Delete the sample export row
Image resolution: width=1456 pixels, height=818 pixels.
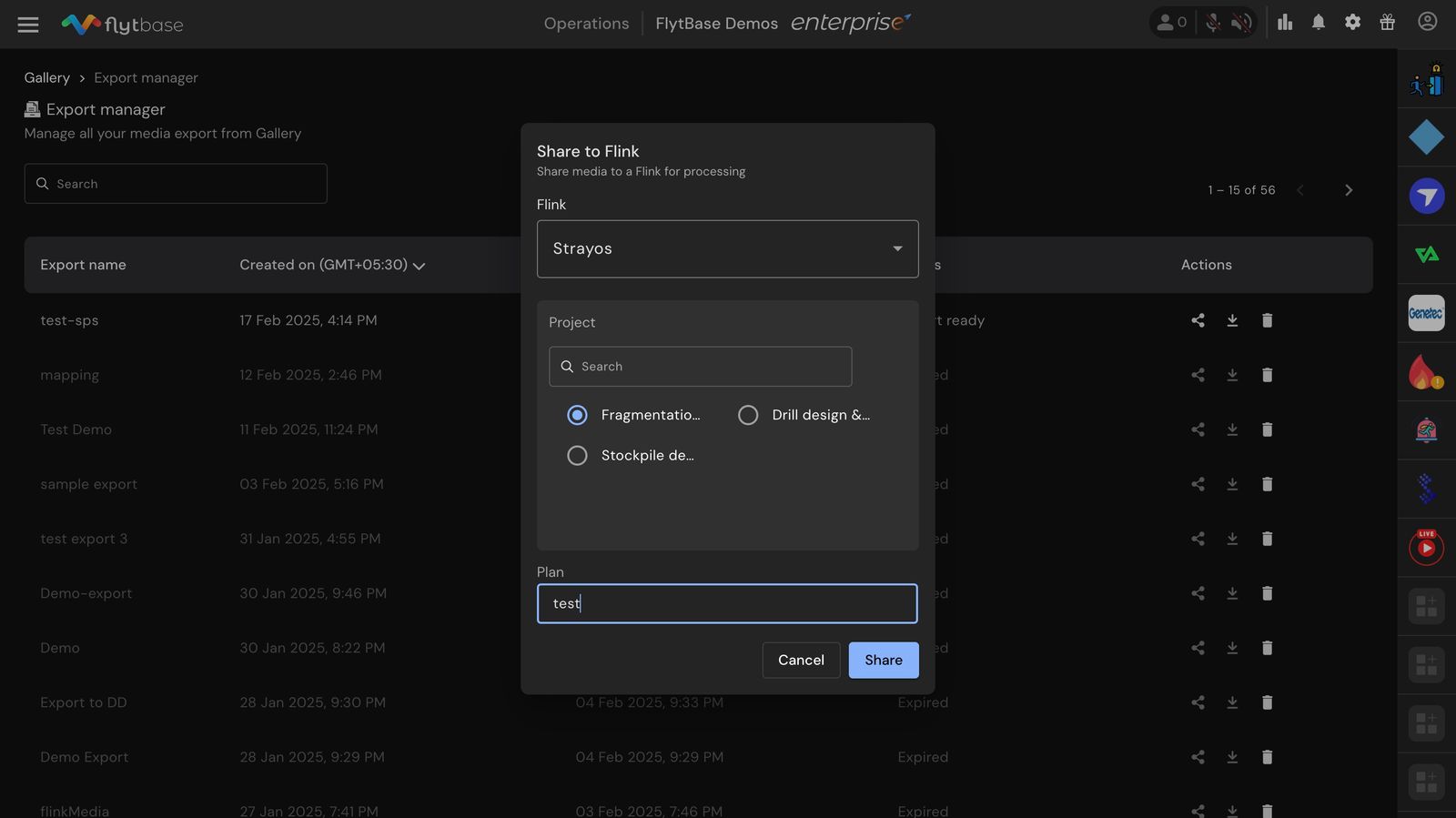[1267, 484]
